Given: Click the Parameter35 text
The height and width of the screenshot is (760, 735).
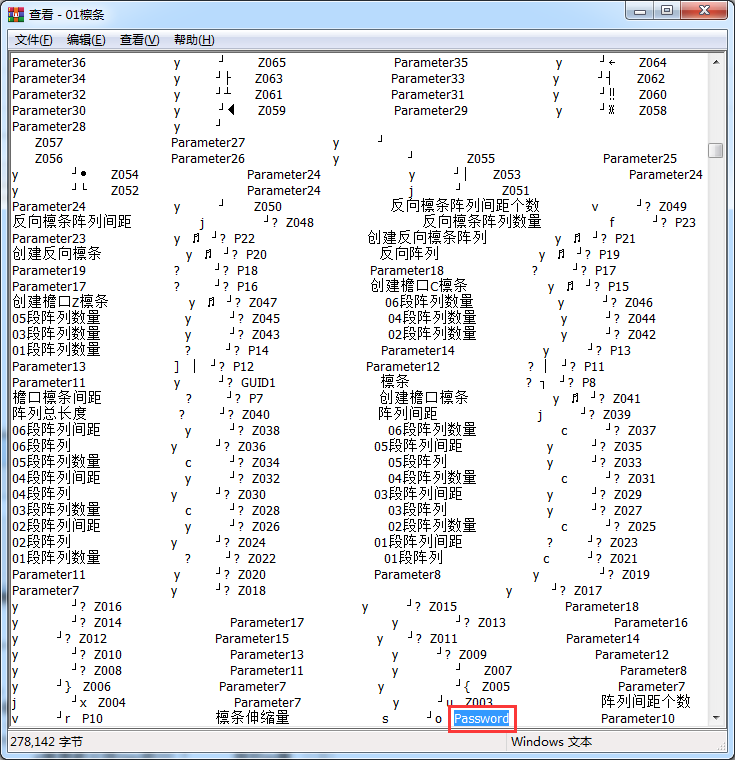Looking at the screenshot, I should tap(431, 63).
